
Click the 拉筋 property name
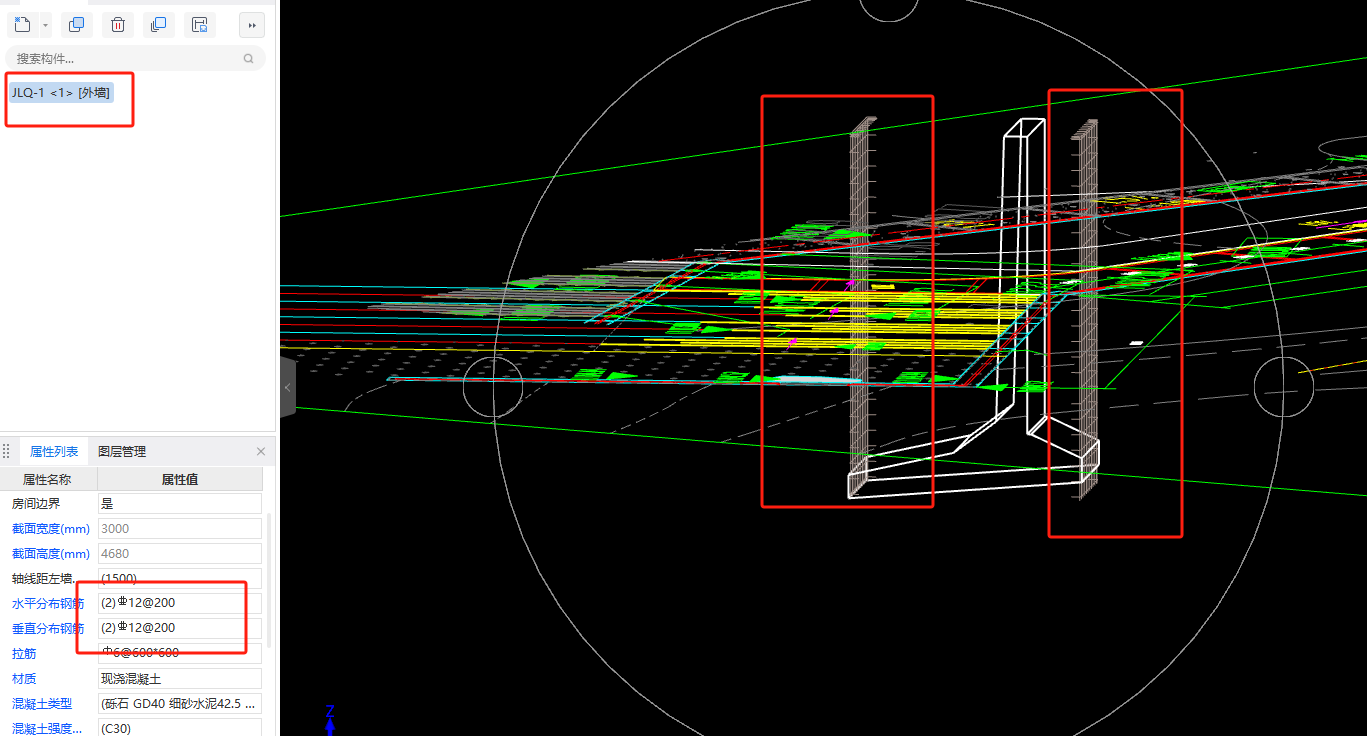(24, 653)
